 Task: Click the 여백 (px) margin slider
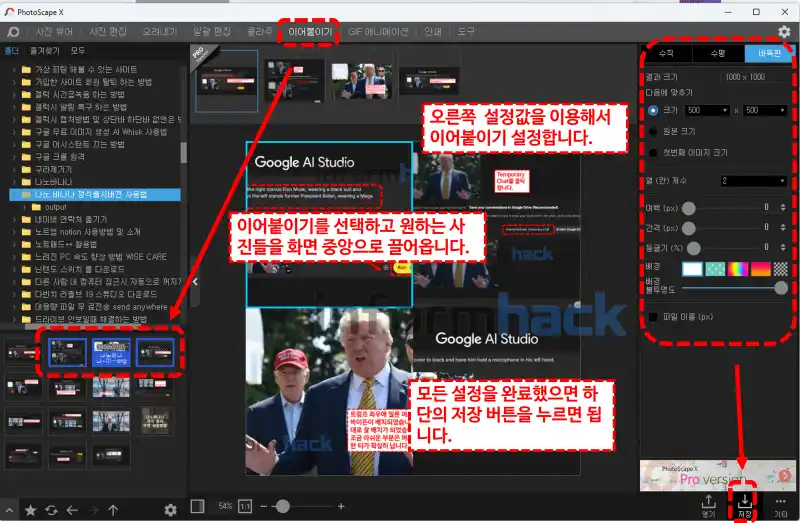[719, 208]
